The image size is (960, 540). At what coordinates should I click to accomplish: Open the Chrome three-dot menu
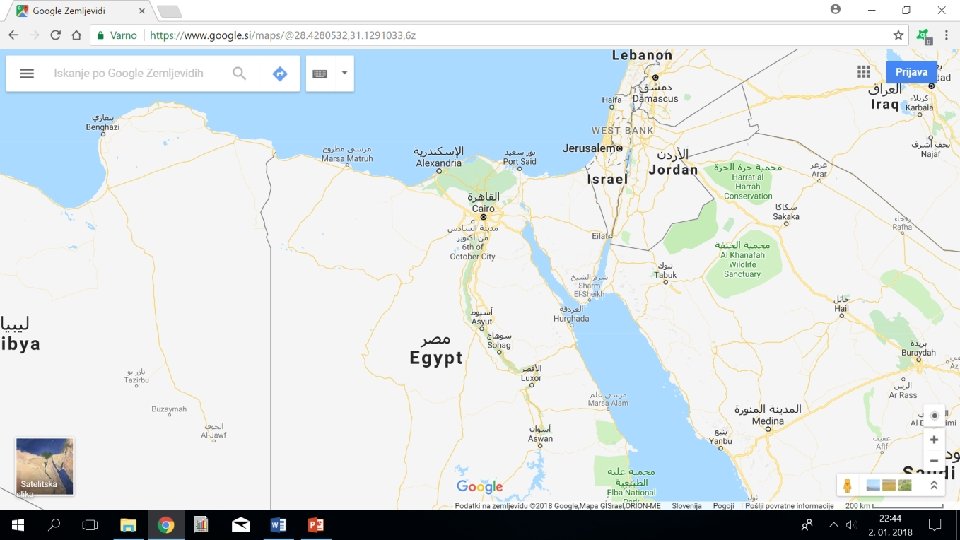click(947, 36)
